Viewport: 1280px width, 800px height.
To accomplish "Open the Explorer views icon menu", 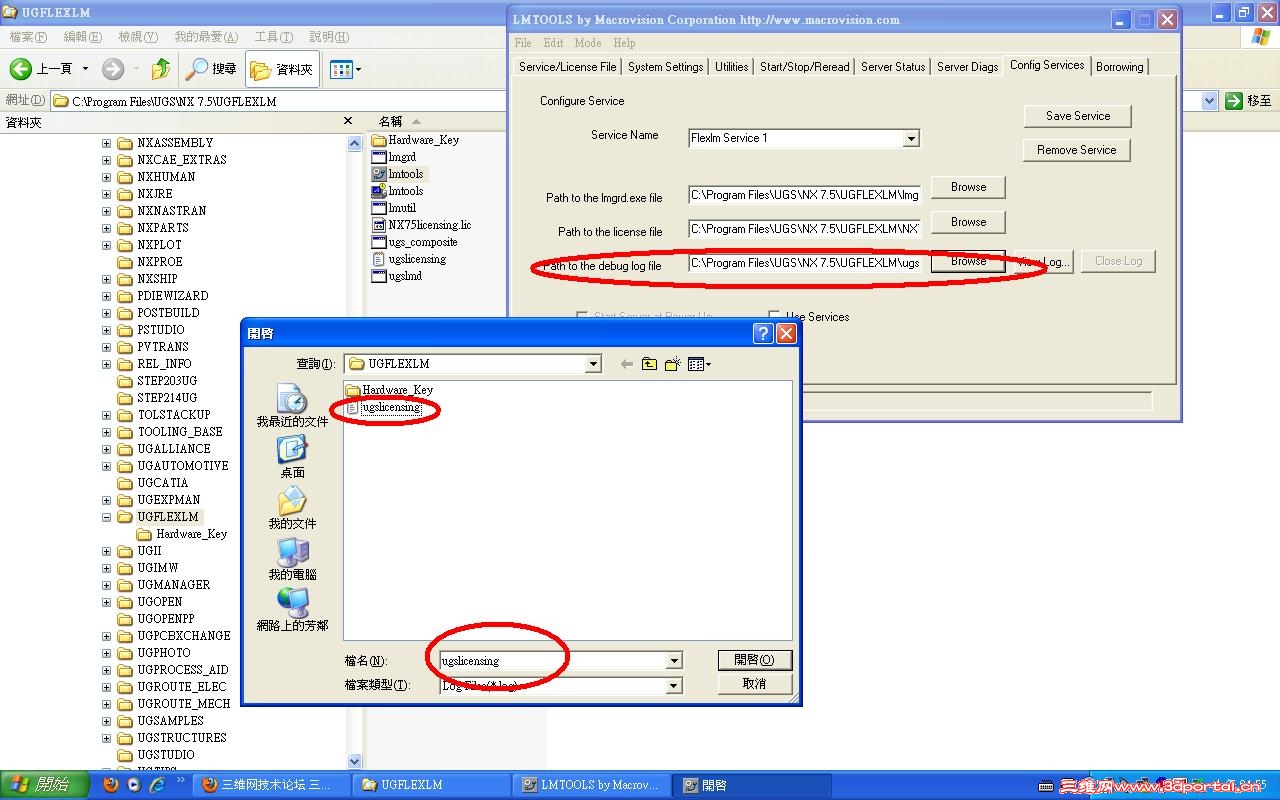I will pyautogui.click(x=345, y=69).
